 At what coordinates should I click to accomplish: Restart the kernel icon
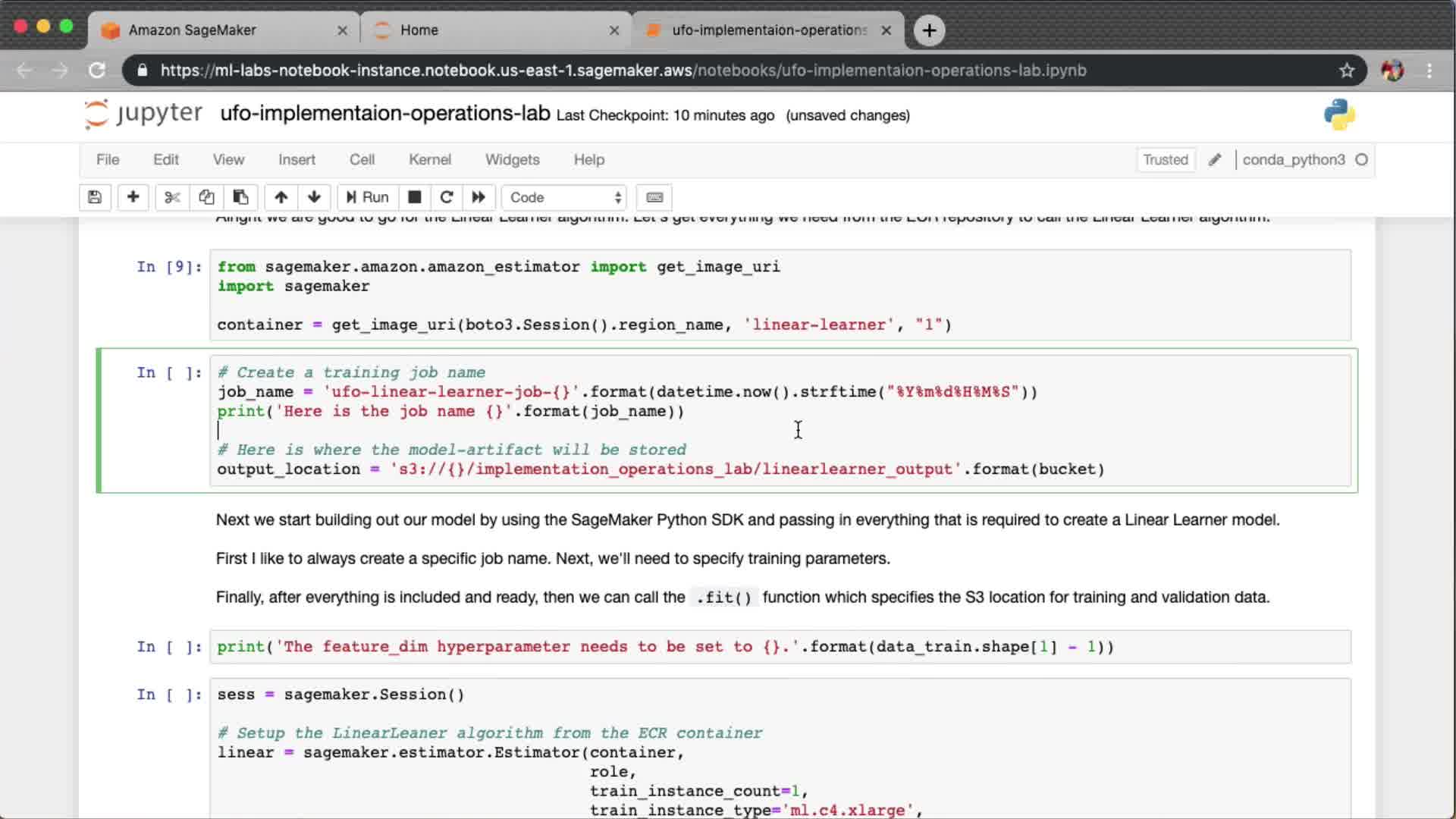click(x=447, y=197)
